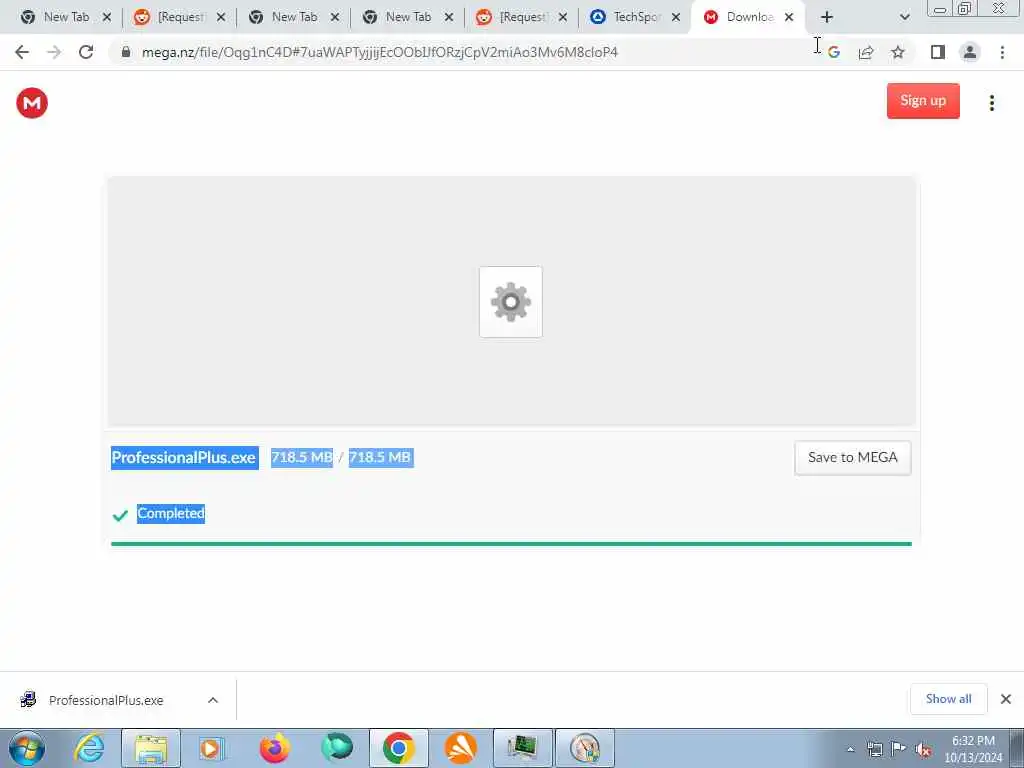Click the network tray icon

tap(874, 750)
